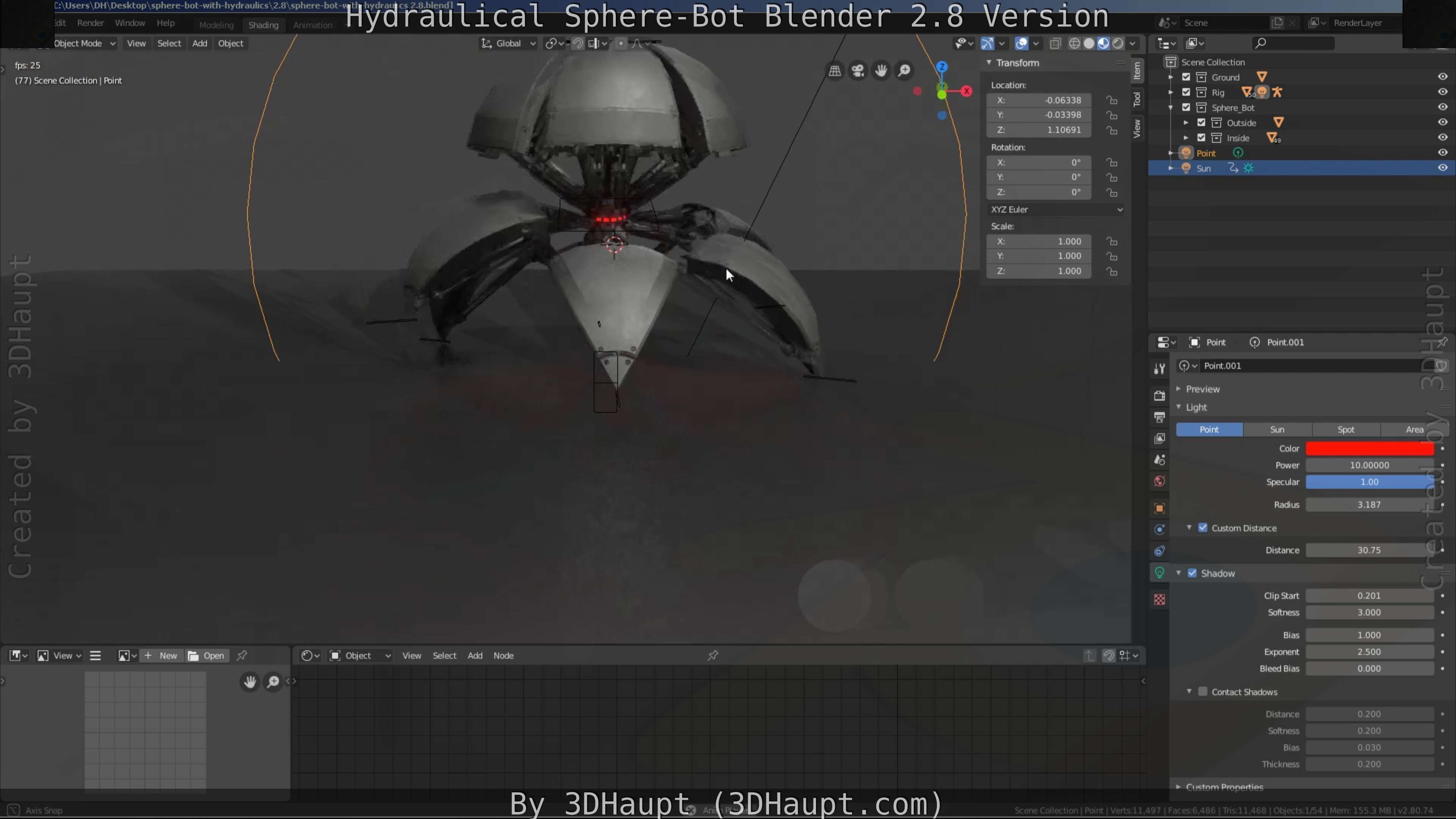Click New image button

162,656
